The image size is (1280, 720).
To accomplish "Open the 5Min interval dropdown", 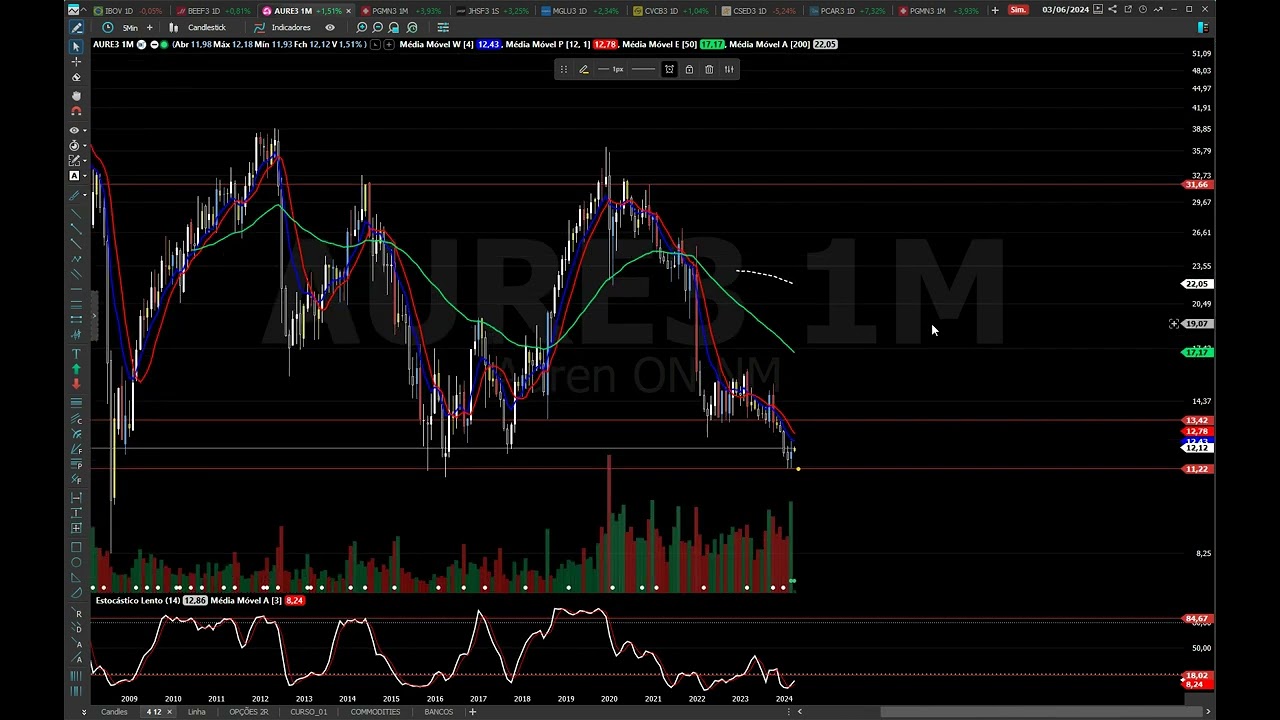I will (x=130, y=27).
